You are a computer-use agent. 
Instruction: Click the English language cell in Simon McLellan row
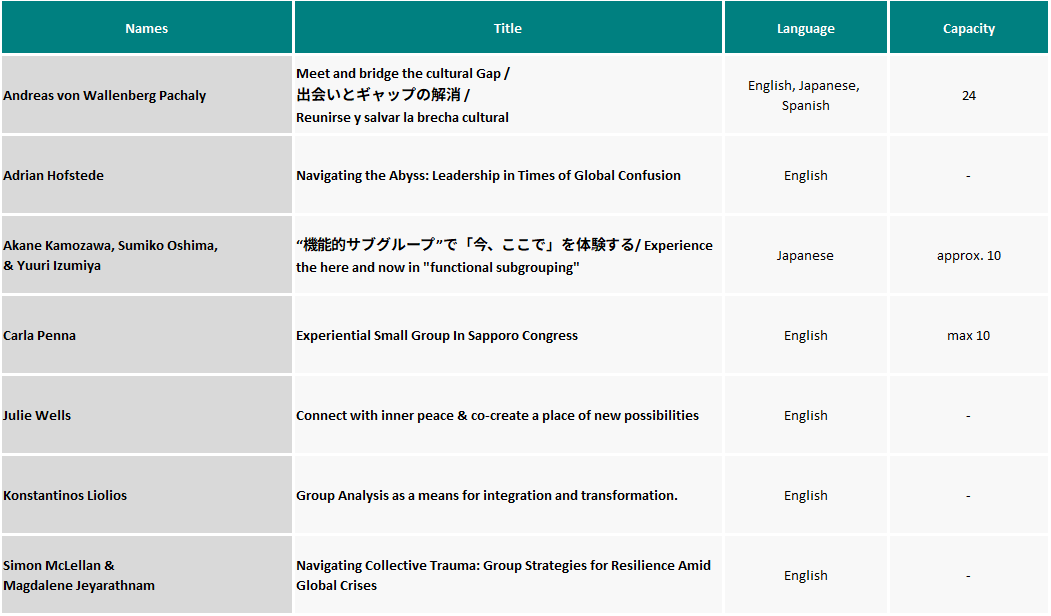coord(806,574)
